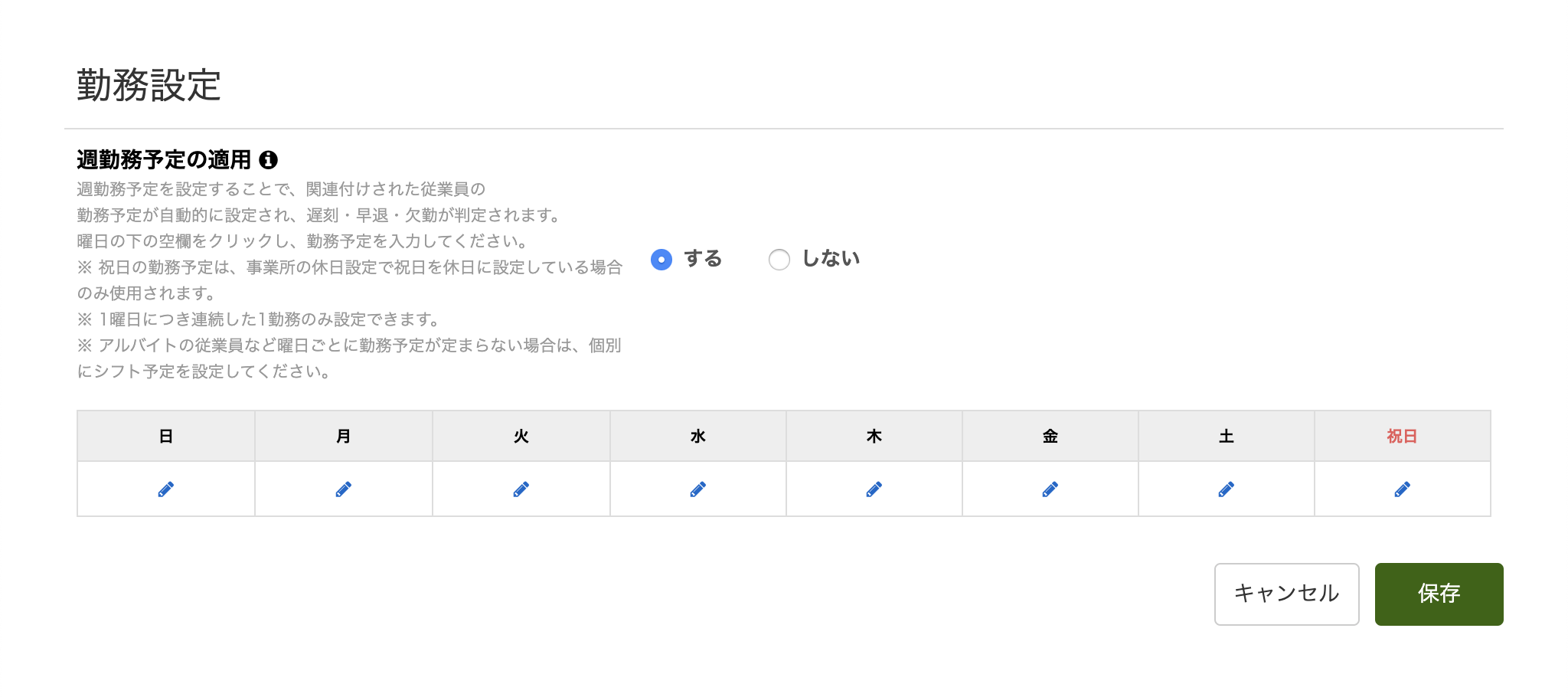Click the 勤務設定 page title

pos(149,85)
